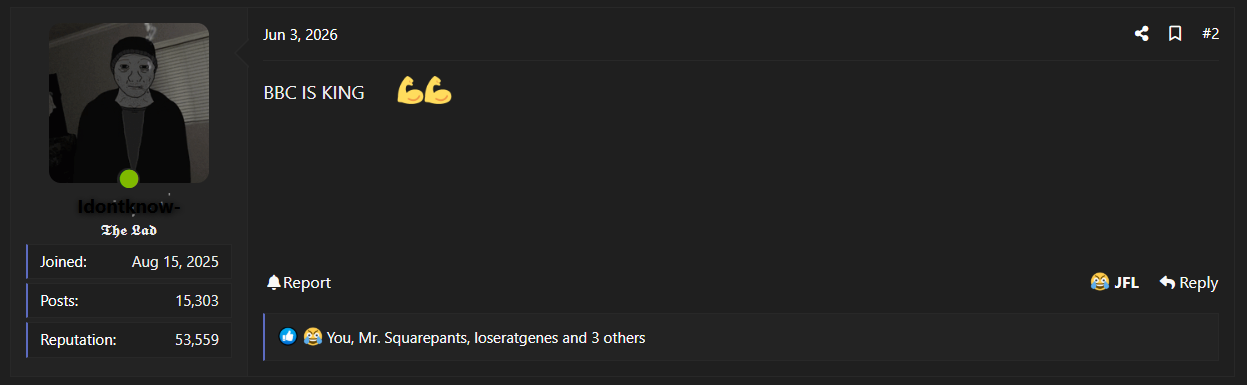1247x385 pixels.
Task: Click the Reply text button
Action: [1198, 283]
